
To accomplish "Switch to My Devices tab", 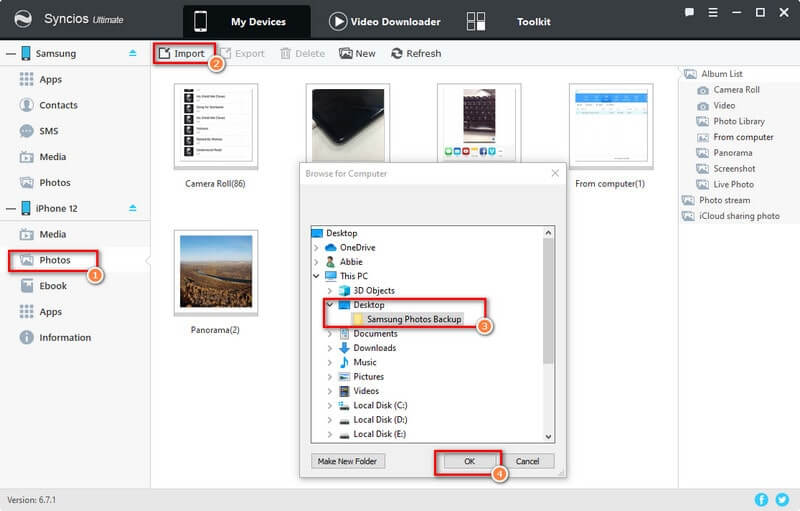I will point(246,21).
